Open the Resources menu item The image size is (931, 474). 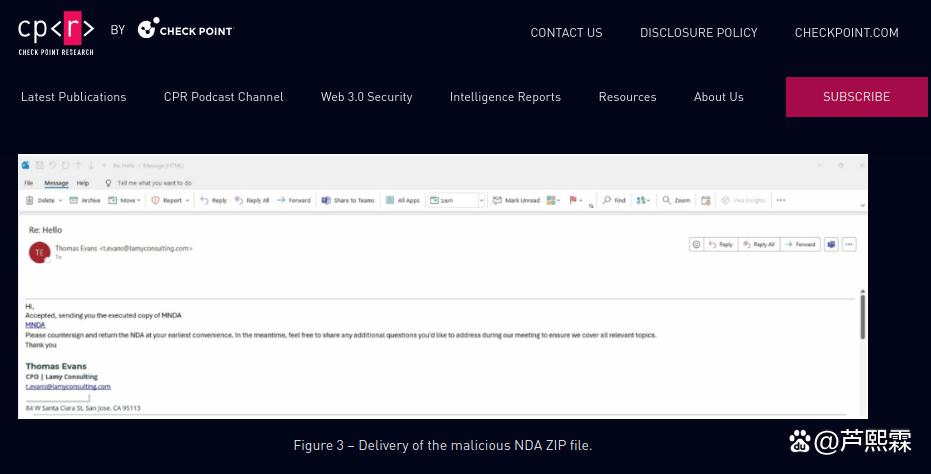pos(628,97)
